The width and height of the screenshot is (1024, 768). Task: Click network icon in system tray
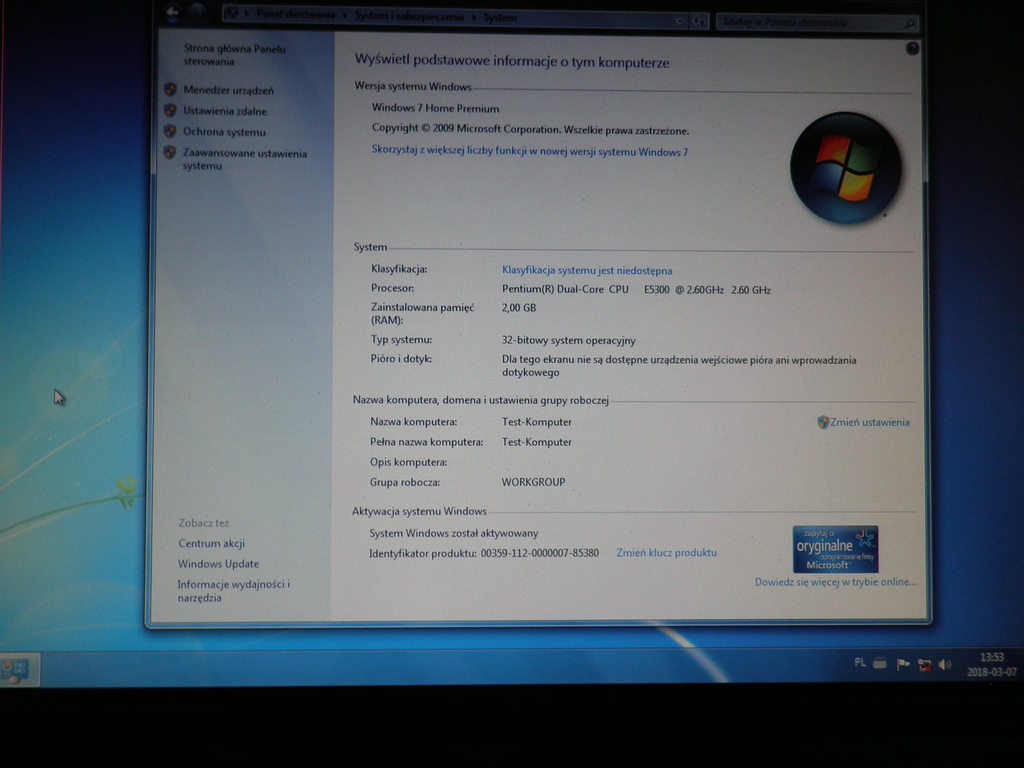click(x=924, y=665)
